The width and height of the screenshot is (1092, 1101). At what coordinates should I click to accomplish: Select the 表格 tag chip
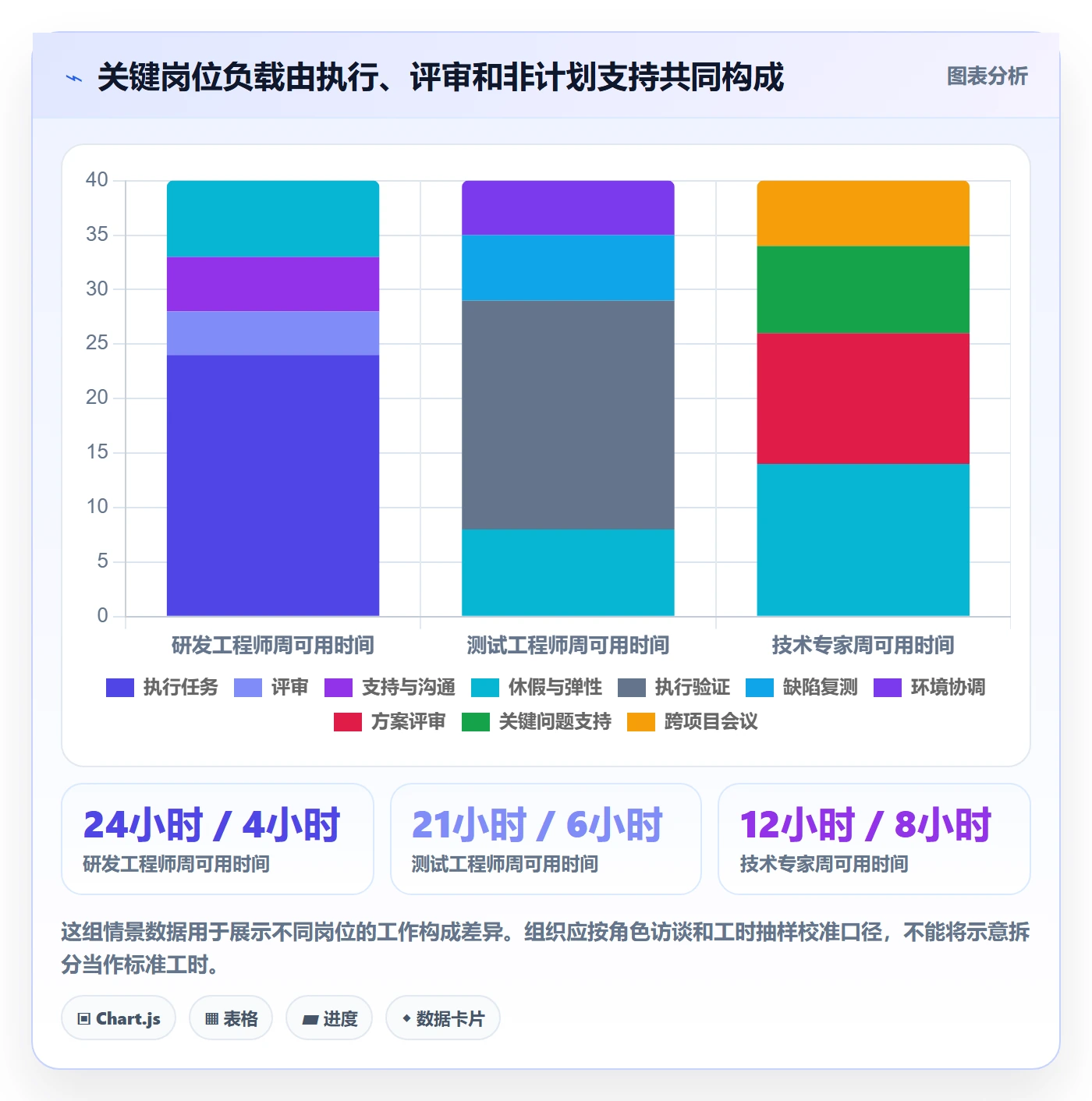pos(231,1018)
